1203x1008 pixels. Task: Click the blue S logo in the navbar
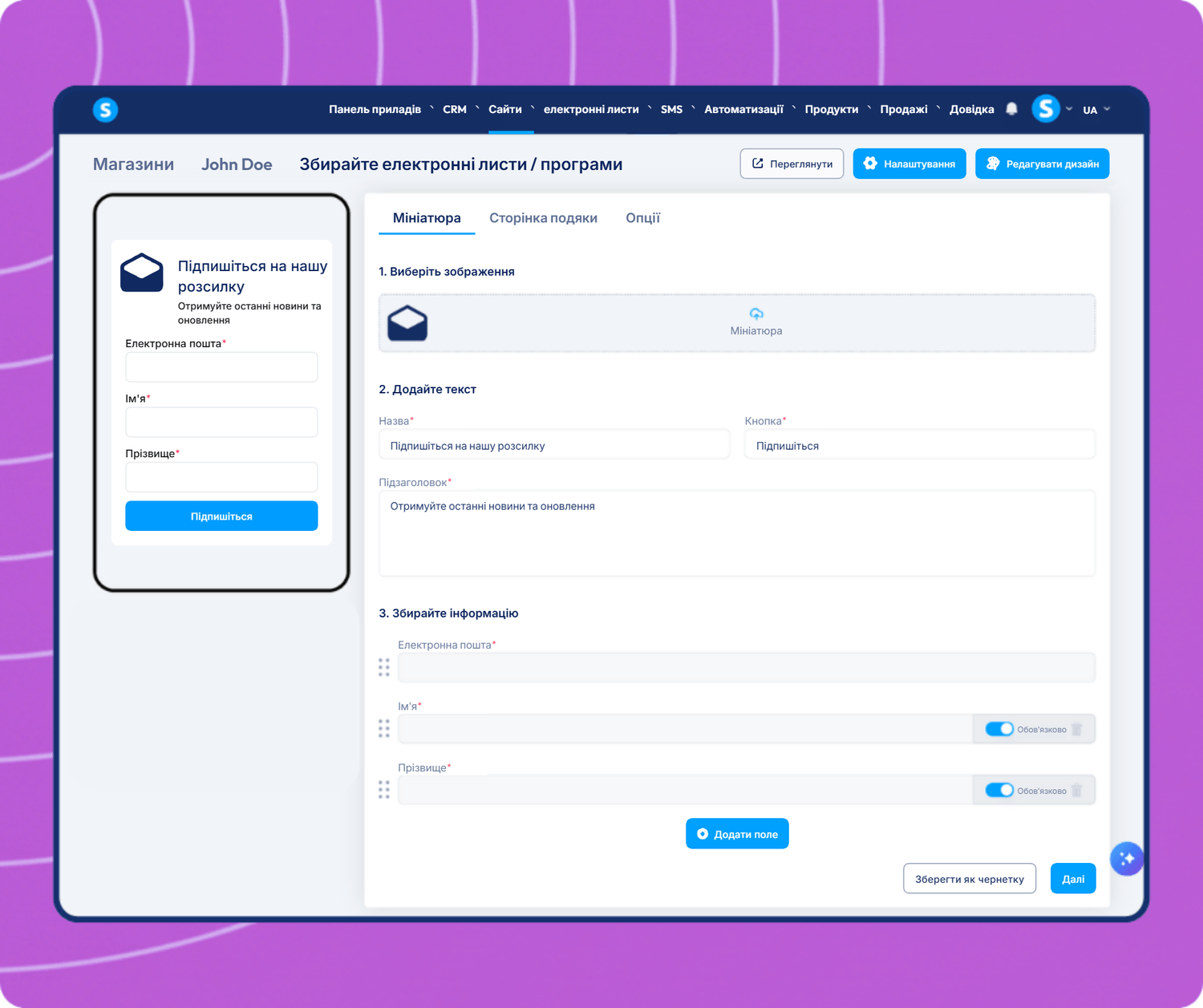pyautogui.click(x=105, y=109)
